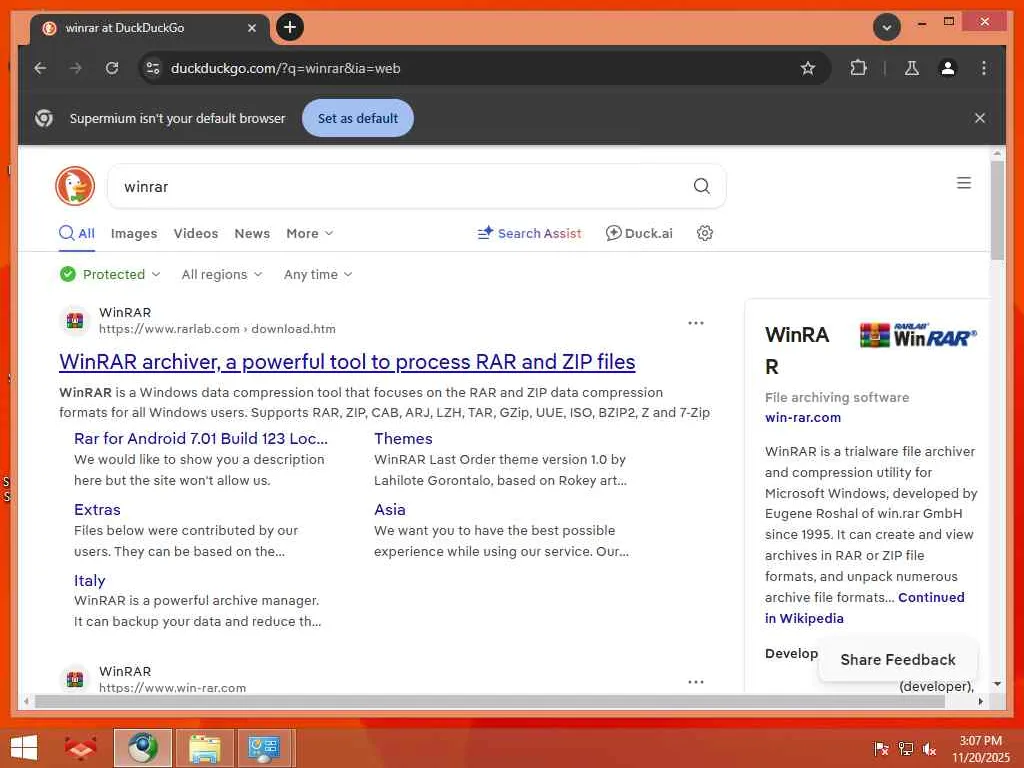This screenshot has height=768, width=1024.
Task: Open the Italy sitelink
Action: (89, 581)
